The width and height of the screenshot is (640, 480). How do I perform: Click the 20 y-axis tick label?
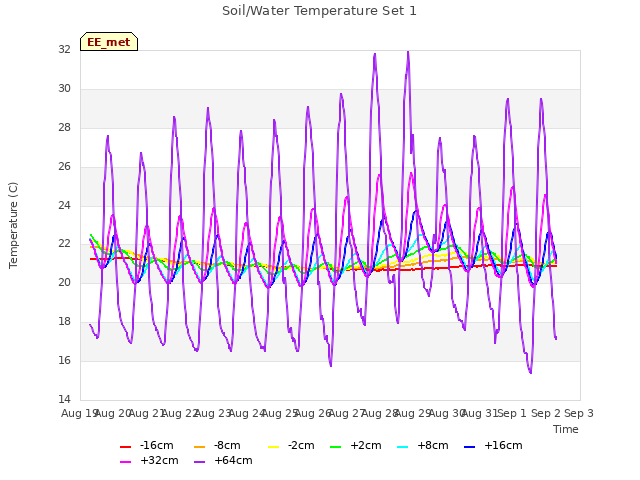click(64, 282)
